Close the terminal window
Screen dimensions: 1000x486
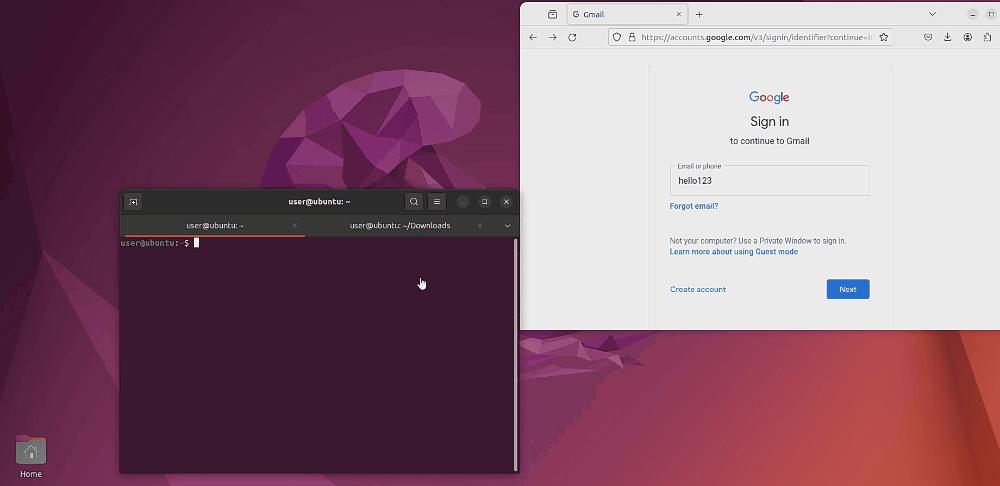point(506,202)
